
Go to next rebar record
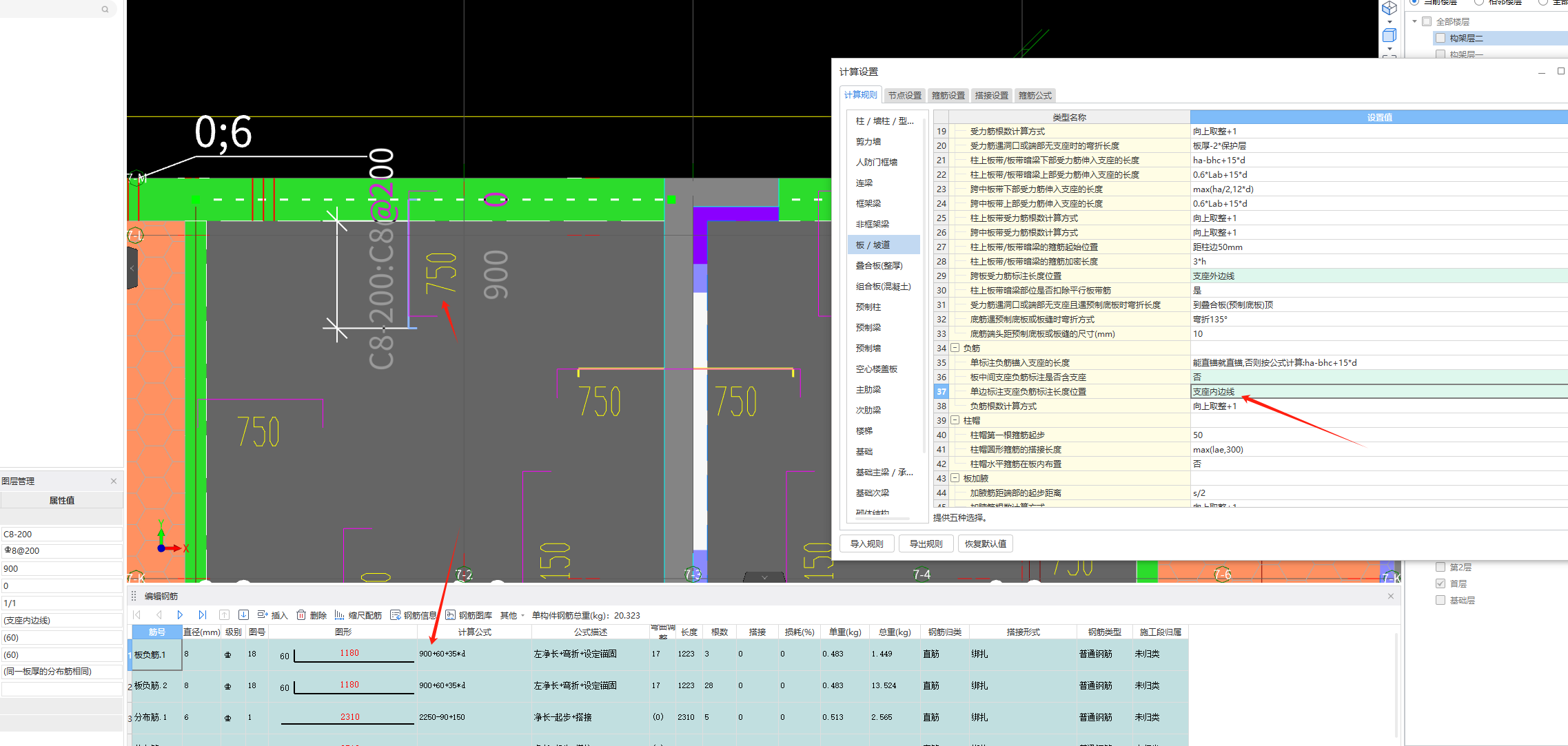point(180,615)
